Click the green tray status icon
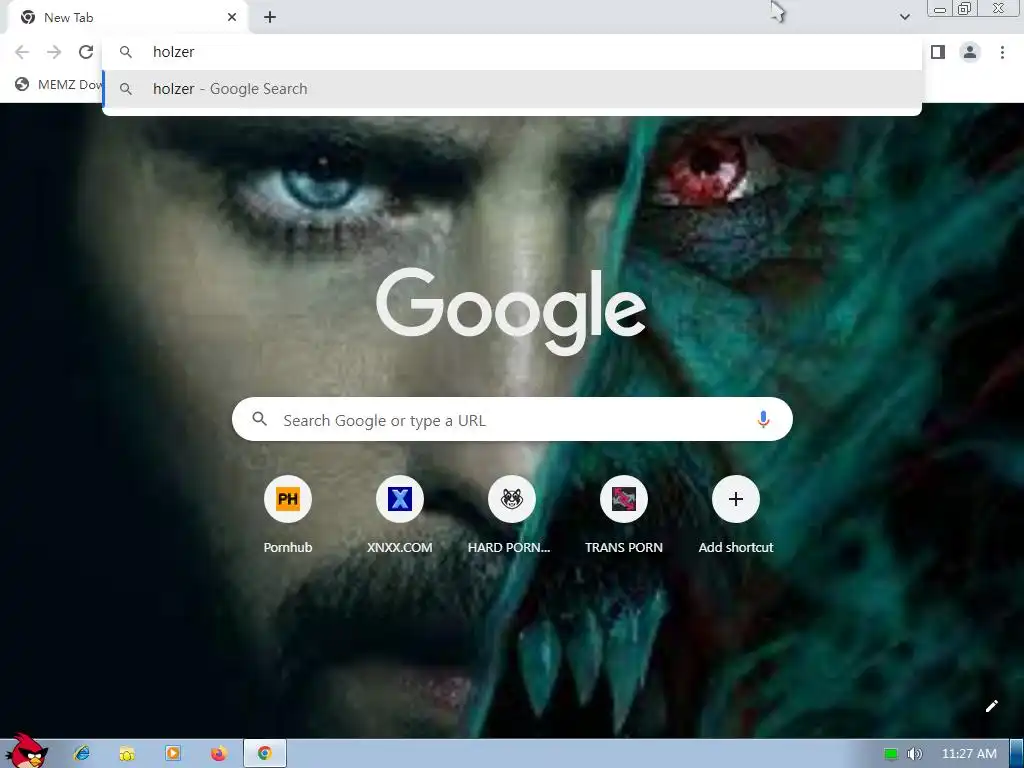1024x768 pixels. coord(891,754)
